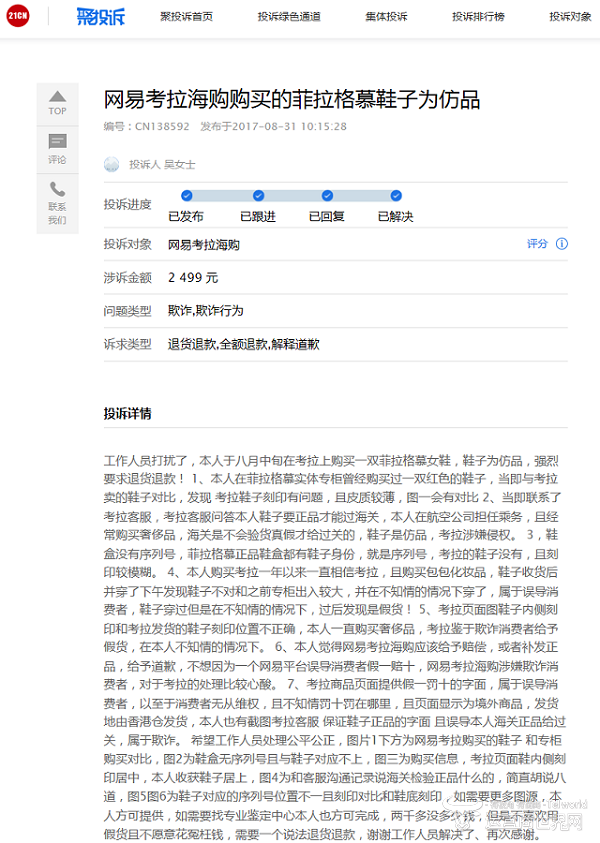Click the 已跟进 progress checkmark
Screen dimensions: 600x843
(258, 196)
